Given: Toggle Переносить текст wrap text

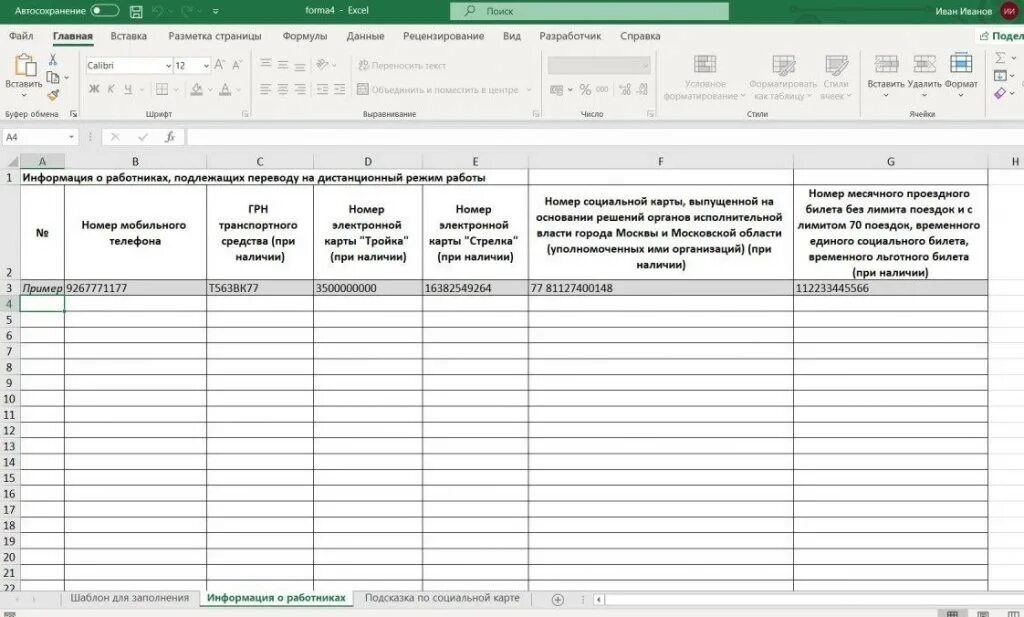Looking at the screenshot, I should click(402, 65).
